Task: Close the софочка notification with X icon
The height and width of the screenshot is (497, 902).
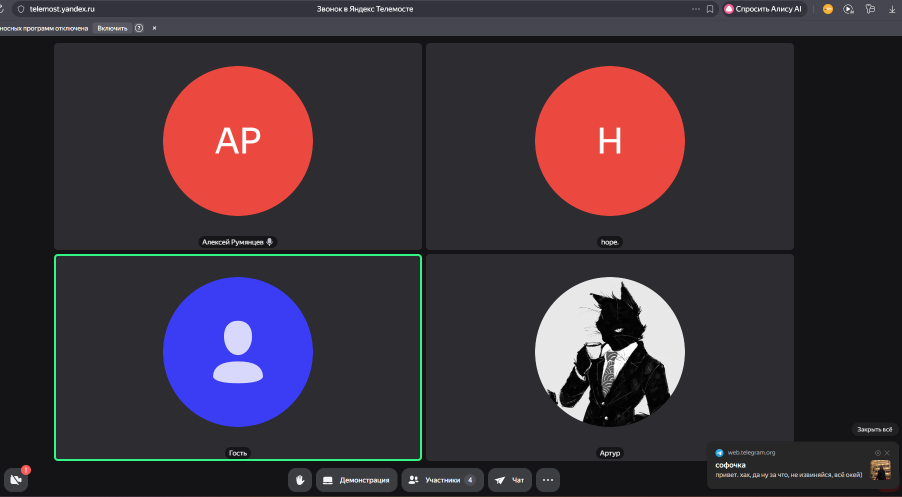Action: click(x=887, y=452)
